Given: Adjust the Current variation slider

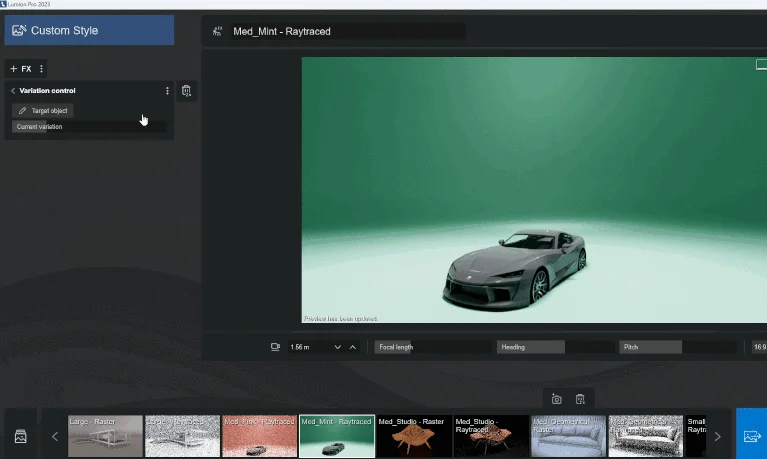Looking at the screenshot, I should (x=90, y=127).
